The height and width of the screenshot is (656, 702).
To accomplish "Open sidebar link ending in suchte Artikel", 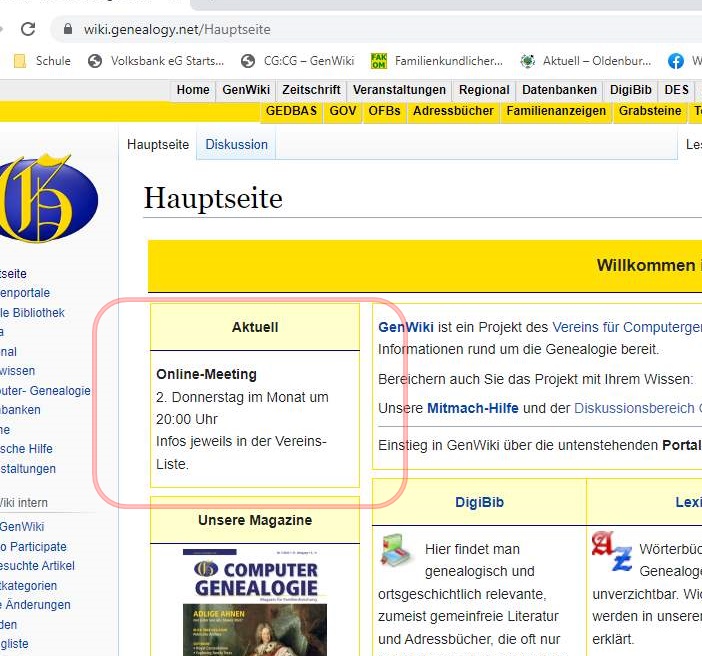I will click(37, 566).
